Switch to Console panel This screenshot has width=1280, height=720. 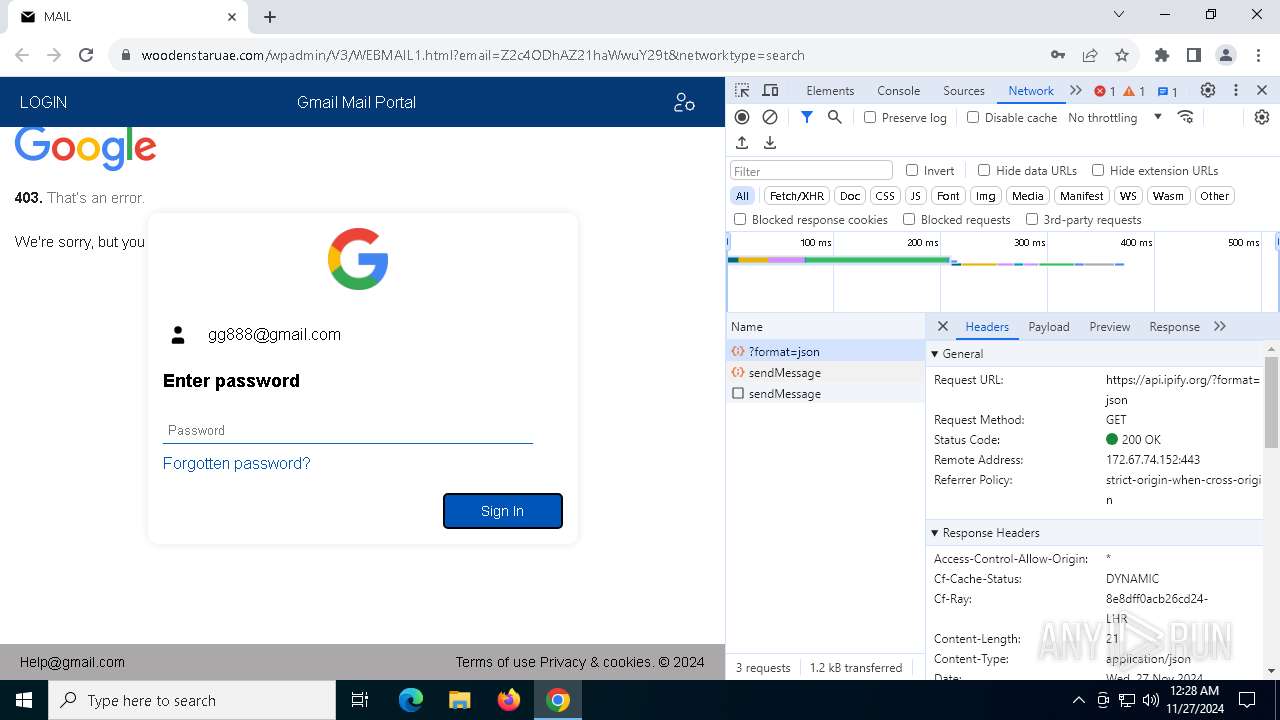coord(898,90)
